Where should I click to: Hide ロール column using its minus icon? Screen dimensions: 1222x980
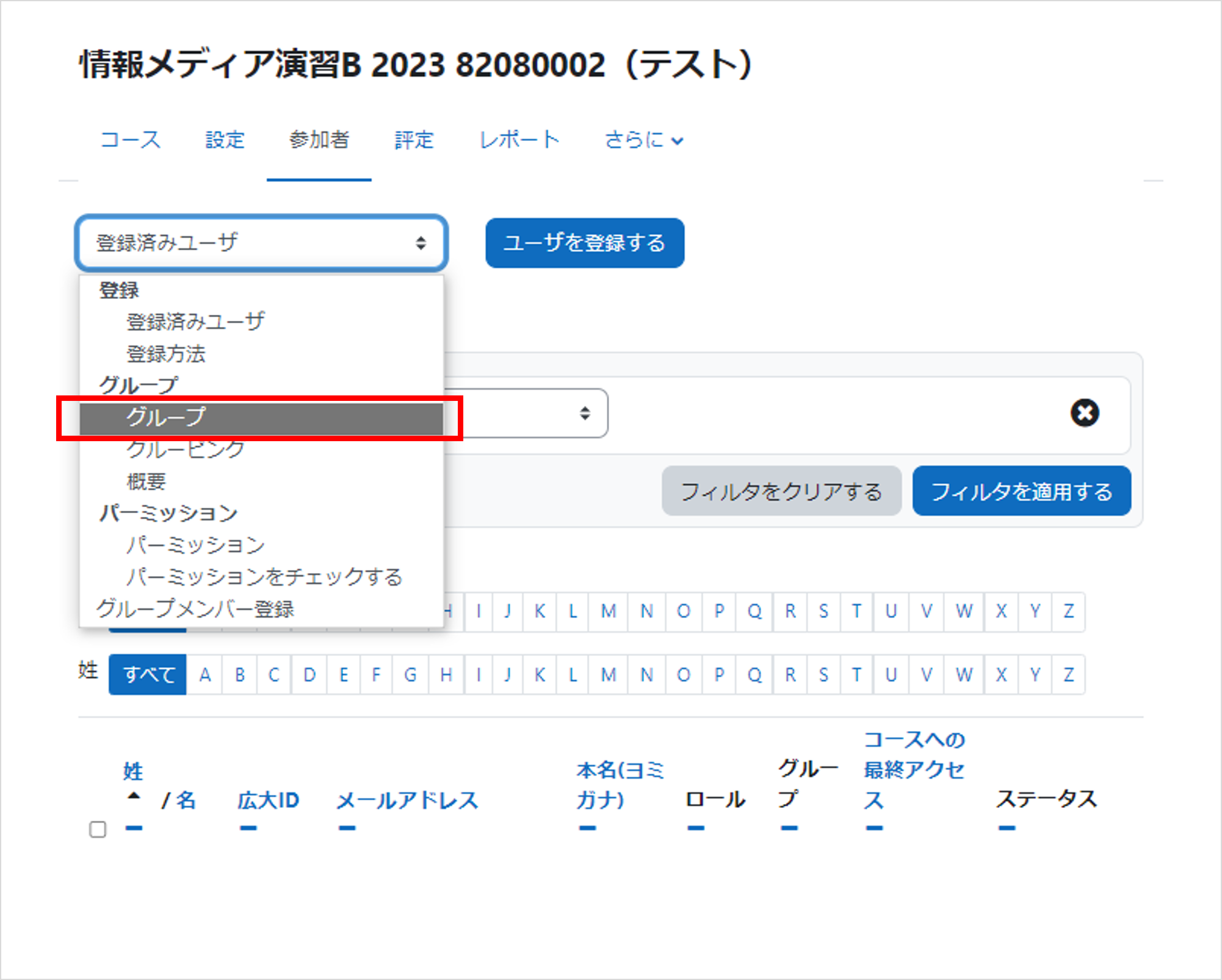(x=696, y=828)
